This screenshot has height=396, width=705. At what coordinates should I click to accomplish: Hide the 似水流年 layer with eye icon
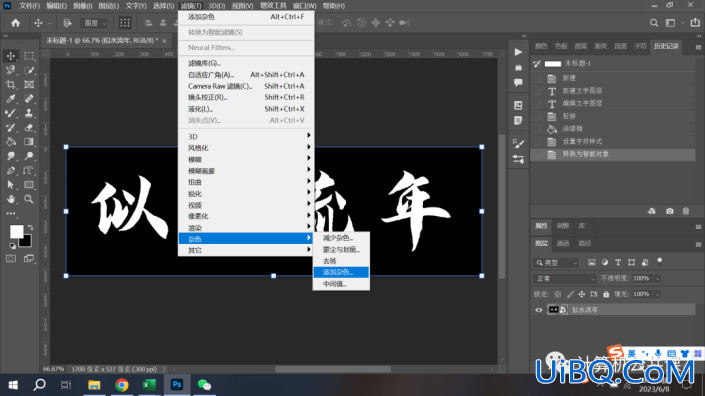[x=539, y=310]
